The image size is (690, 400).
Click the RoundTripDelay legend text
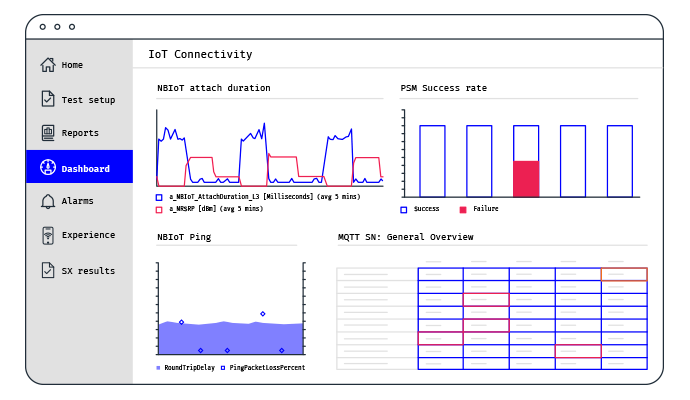coord(190,367)
